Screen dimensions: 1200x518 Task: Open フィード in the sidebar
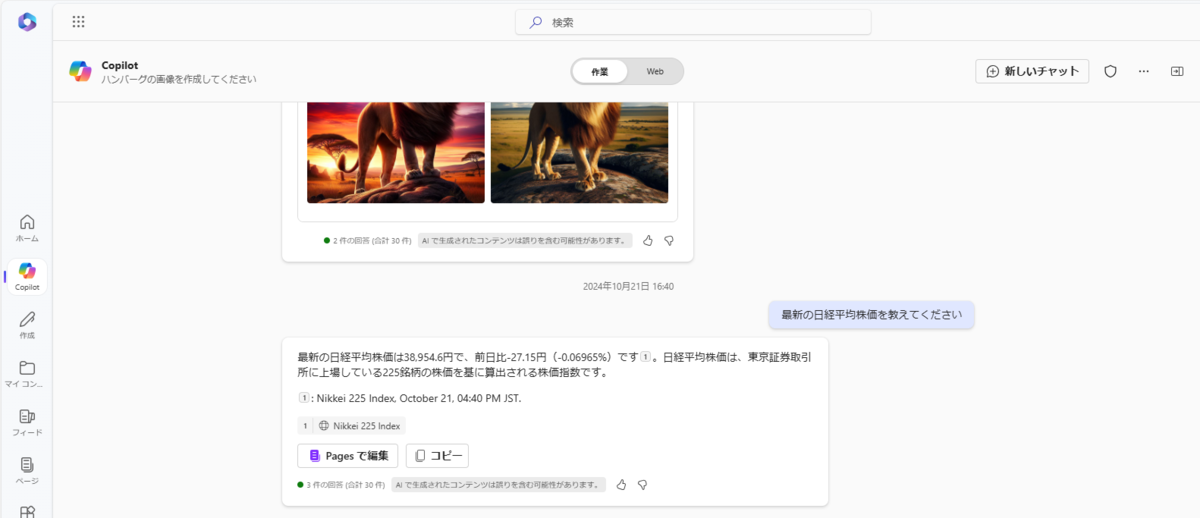tap(27, 423)
